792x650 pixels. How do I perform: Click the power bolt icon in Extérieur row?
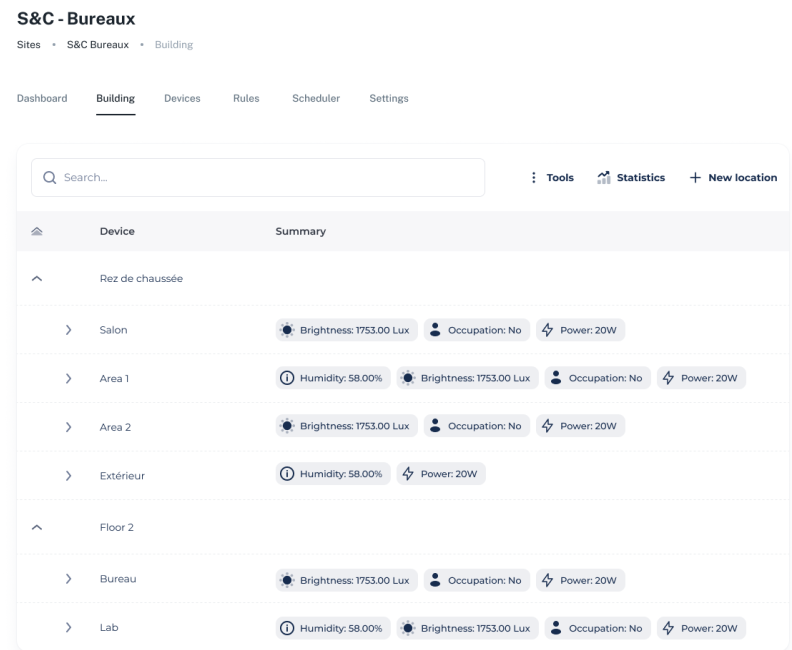[408, 475]
